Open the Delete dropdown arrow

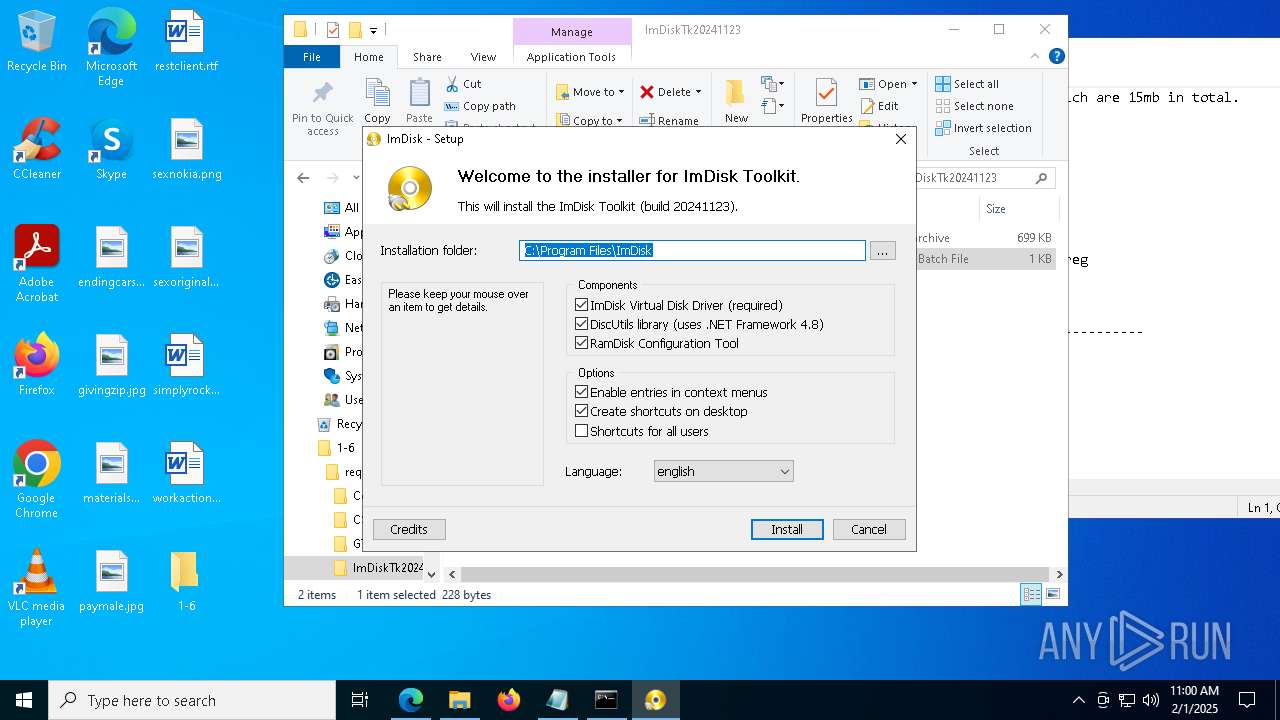click(698, 92)
